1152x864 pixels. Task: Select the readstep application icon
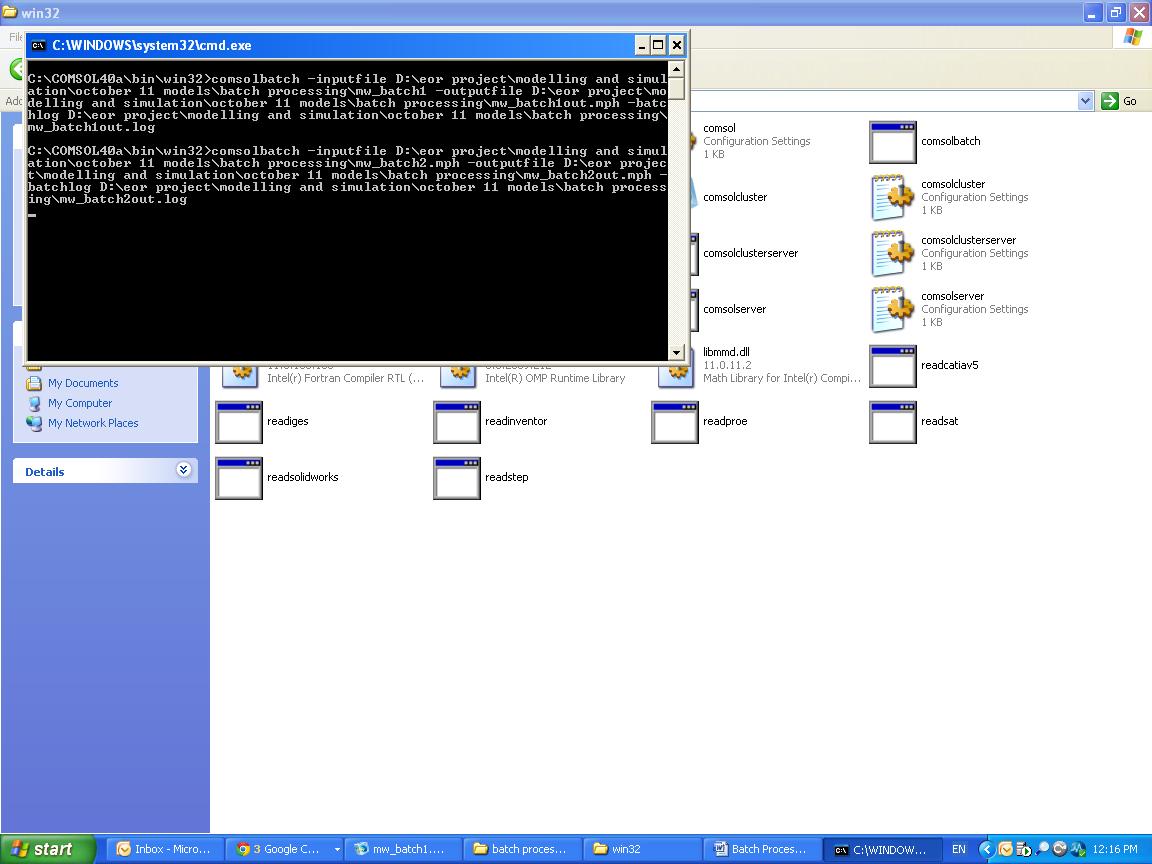click(x=457, y=478)
